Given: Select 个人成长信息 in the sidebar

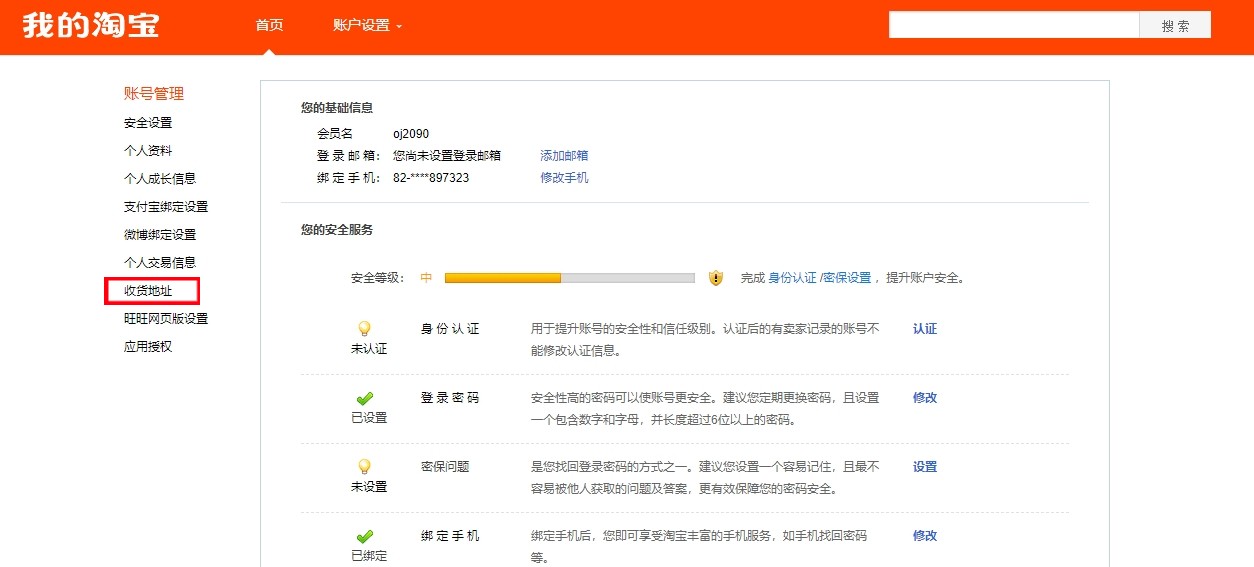Looking at the screenshot, I should (160, 179).
